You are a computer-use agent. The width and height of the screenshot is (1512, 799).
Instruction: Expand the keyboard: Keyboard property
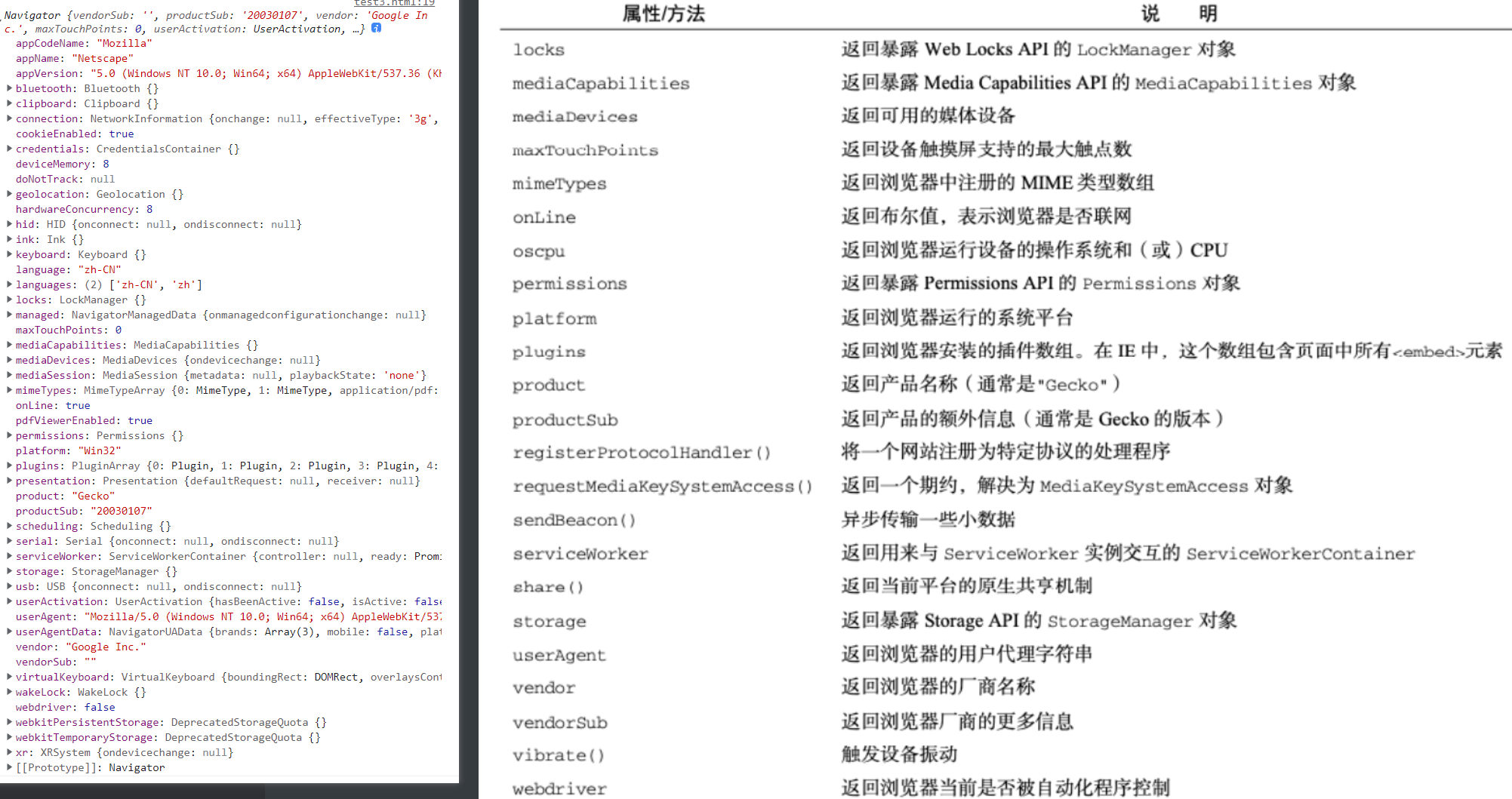(x=9, y=254)
